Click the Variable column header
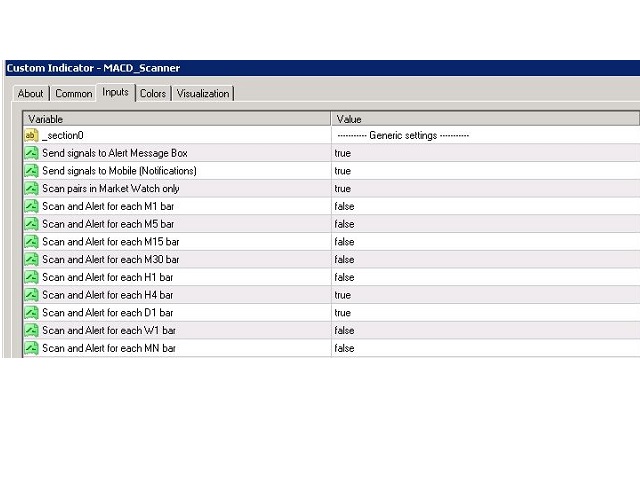 click(x=177, y=119)
